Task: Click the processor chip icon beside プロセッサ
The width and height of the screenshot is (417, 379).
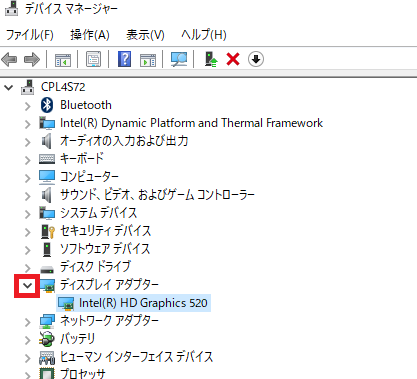Action: coord(47,374)
